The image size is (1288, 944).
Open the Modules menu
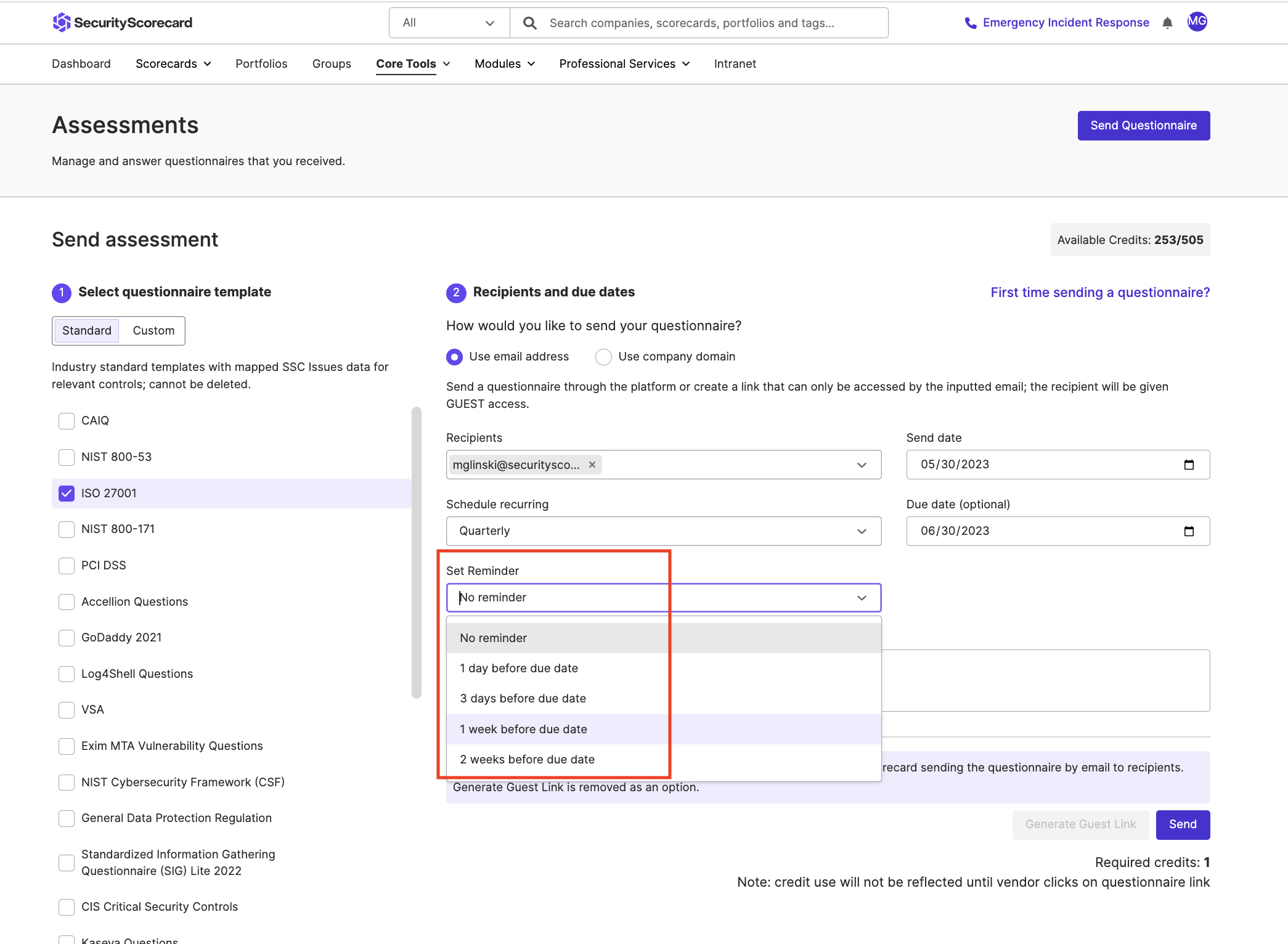pyautogui.click(x=503, y=63)
